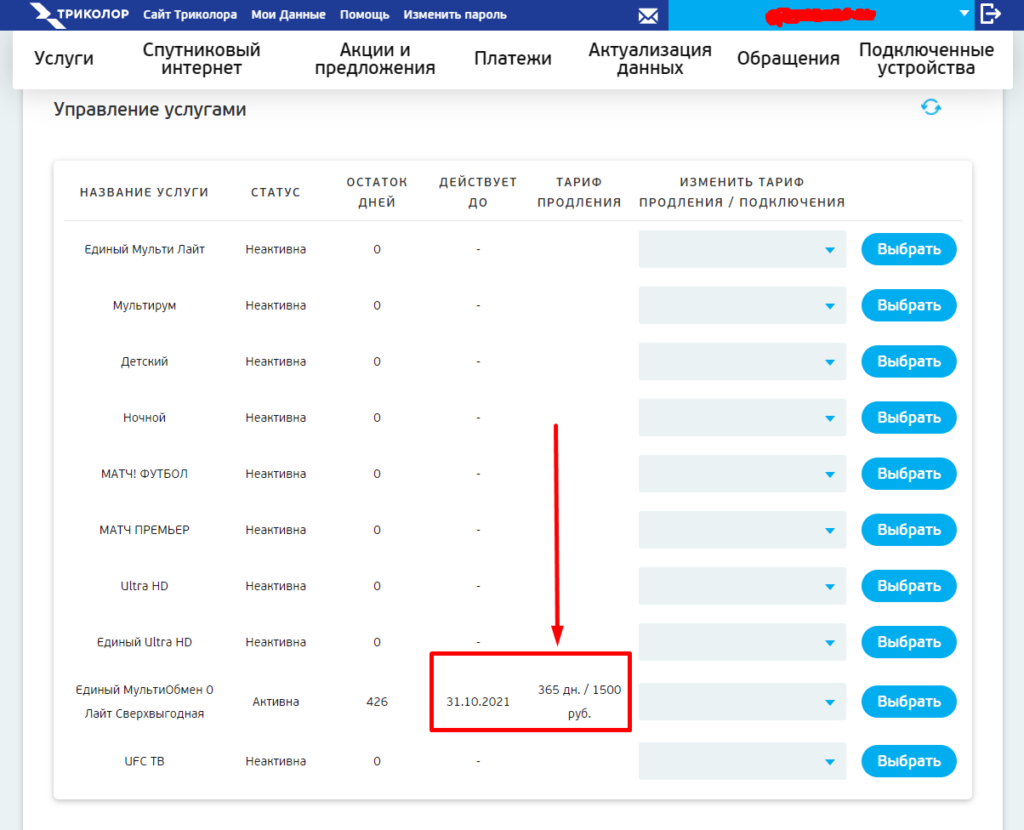Switch to Подключенные устройства tab
The width and height of the screenshot is (1024, 830).
[926, 59]
